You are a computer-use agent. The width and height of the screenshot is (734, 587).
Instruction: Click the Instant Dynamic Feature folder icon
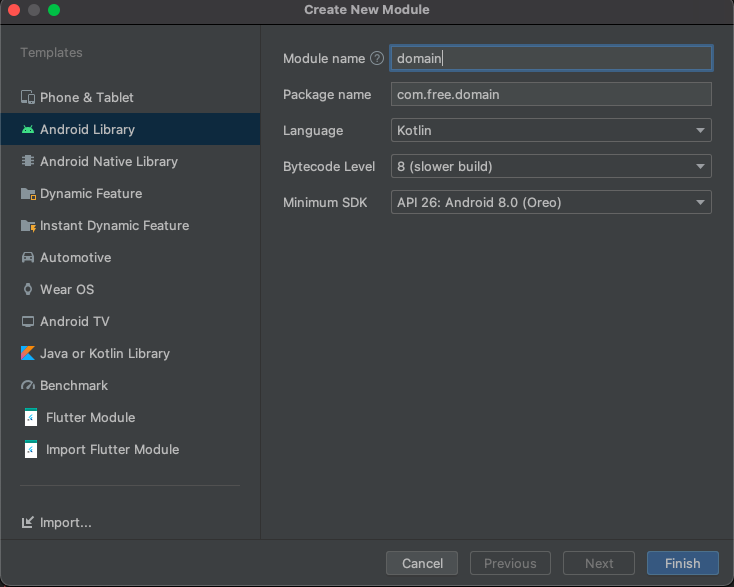coord(28,226)
